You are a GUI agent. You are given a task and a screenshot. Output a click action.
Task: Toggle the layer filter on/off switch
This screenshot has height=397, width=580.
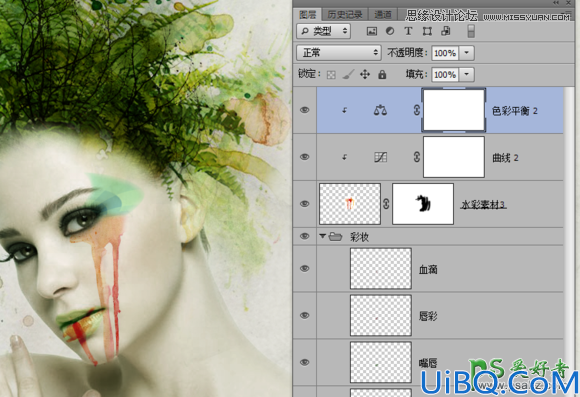[x=471, y=31]
